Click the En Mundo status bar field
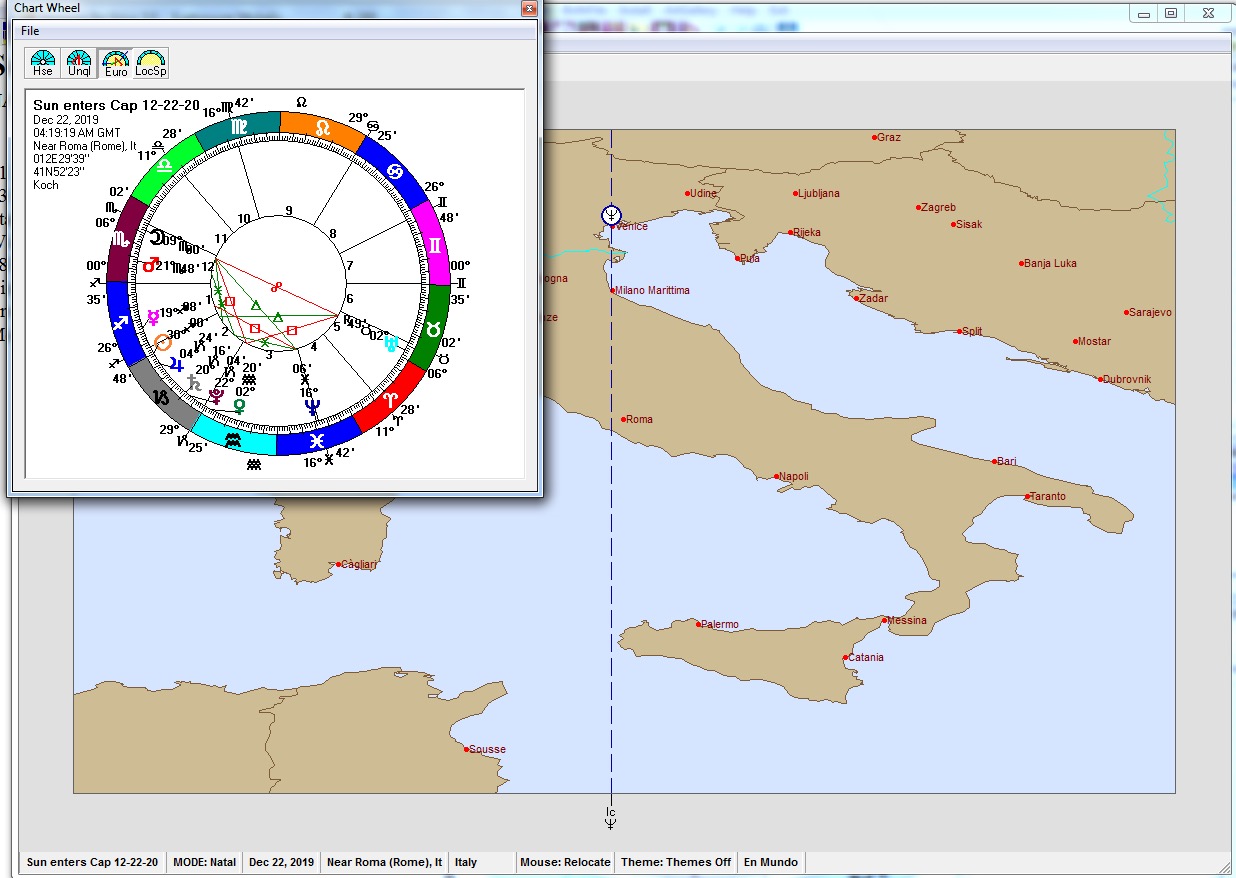Image resolution: width=1236 pixels, height=878 pixels. [x=770, y=862]
